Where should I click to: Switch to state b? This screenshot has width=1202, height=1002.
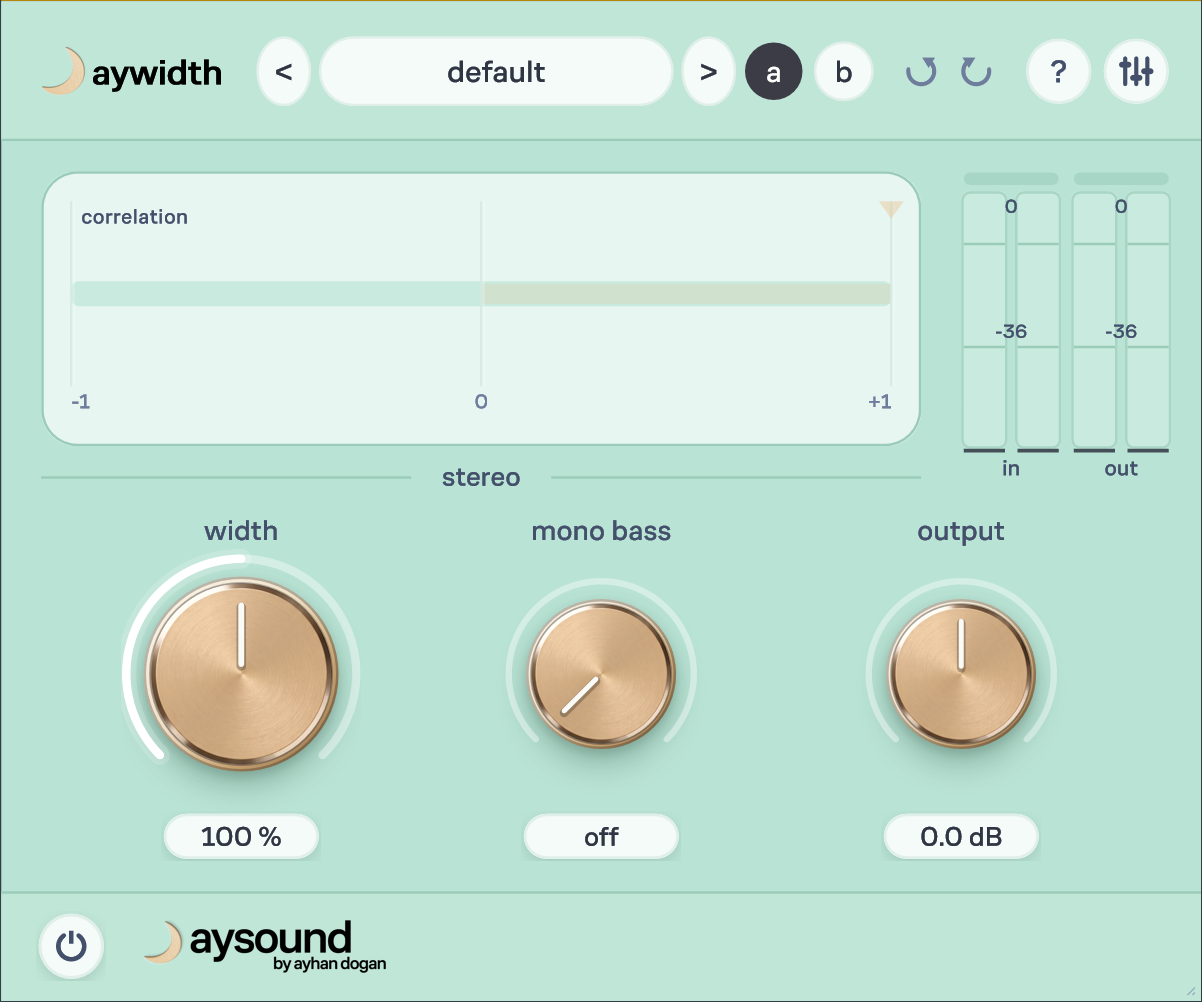click(x=844, y=72)
